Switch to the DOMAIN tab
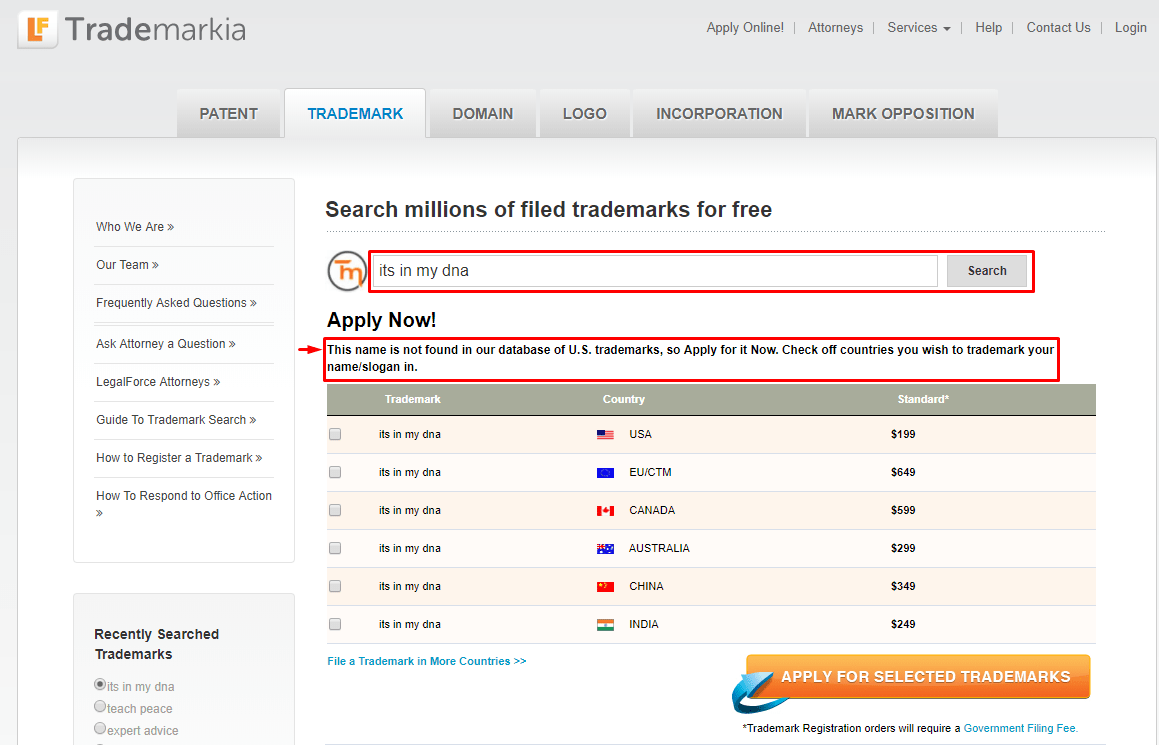 tap(483, 114)
